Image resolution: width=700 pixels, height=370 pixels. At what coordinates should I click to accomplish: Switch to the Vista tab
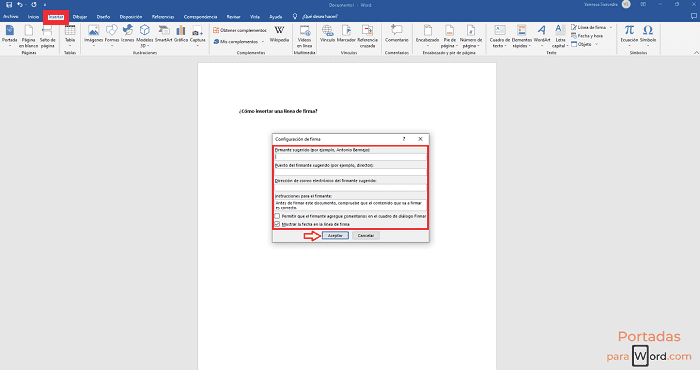[x=255, y=17]
